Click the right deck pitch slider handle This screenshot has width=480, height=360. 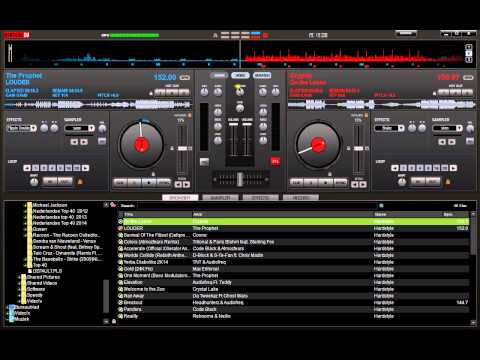point(359,148)
